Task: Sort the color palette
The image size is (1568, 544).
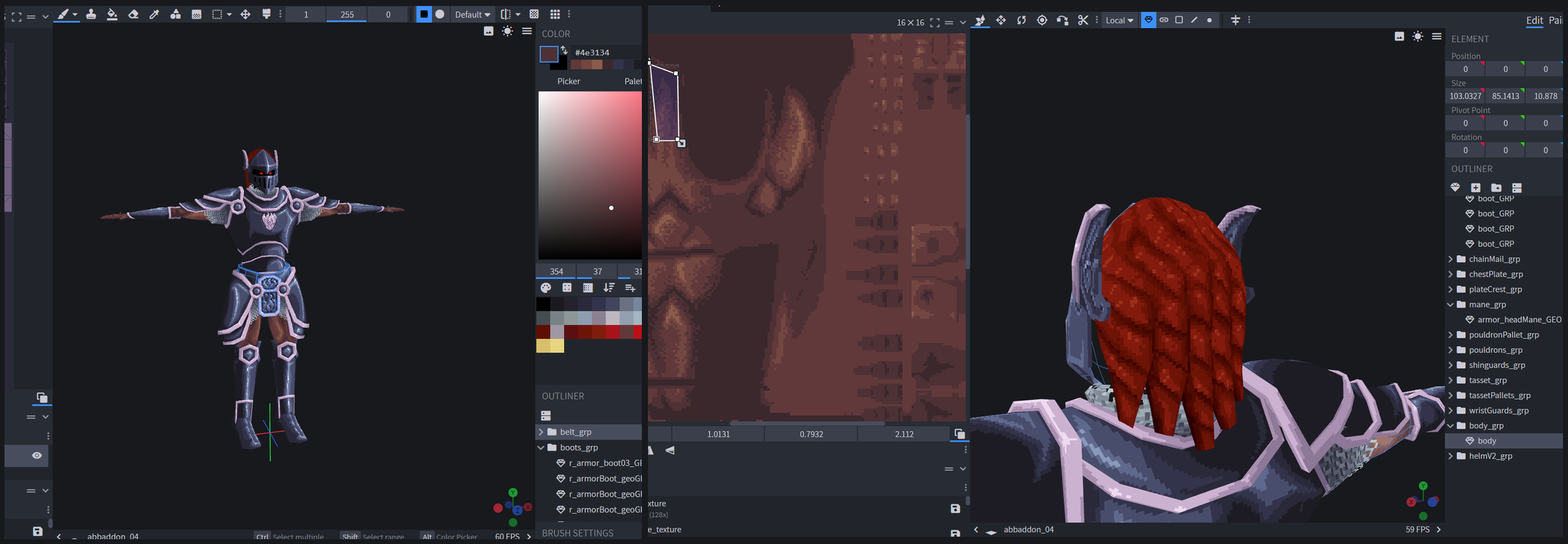Action: coord(608,288)
